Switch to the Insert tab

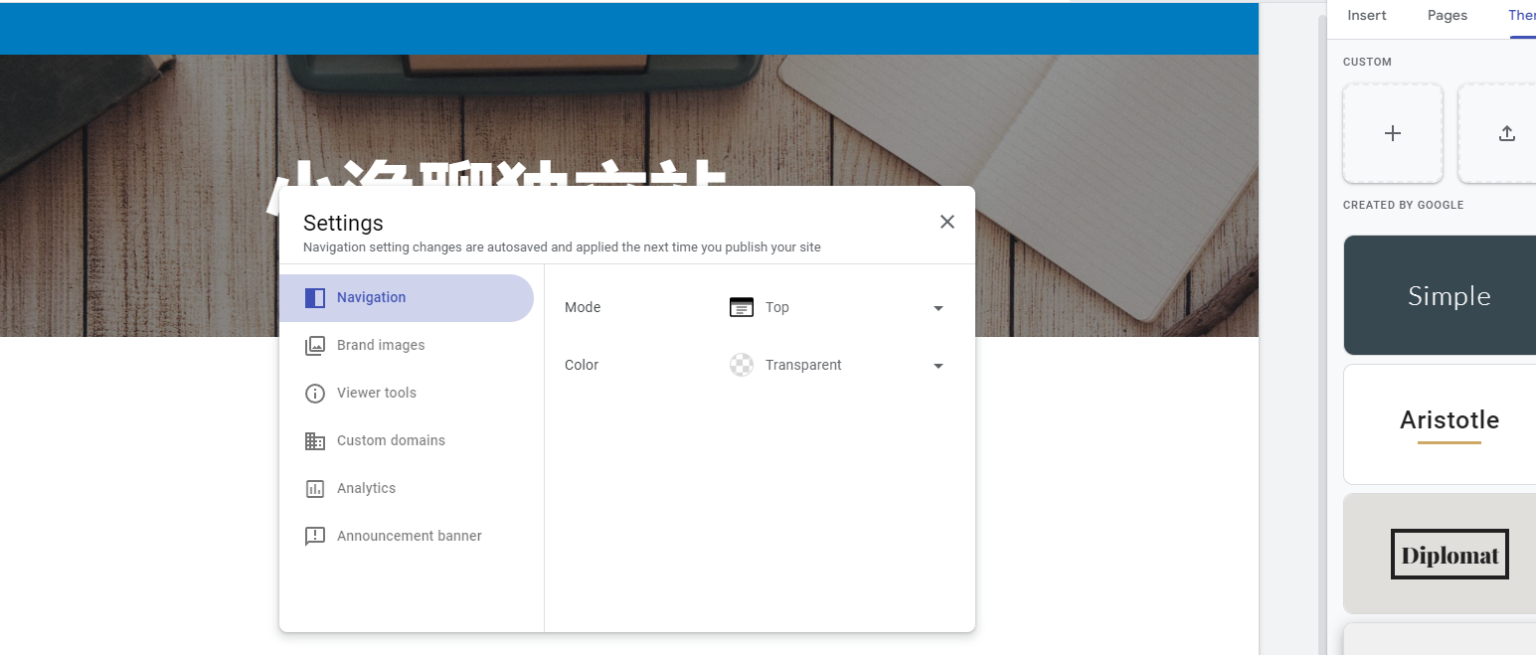(x=1366, y=15)
